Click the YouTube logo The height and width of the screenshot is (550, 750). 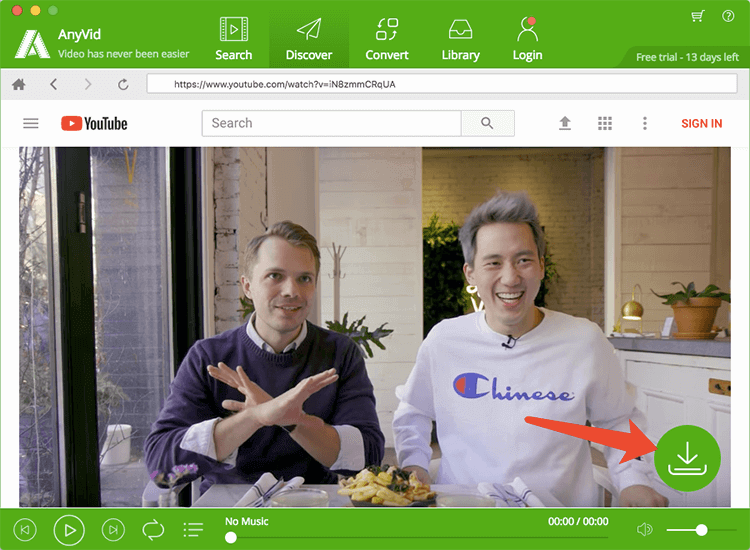point(94,123)
